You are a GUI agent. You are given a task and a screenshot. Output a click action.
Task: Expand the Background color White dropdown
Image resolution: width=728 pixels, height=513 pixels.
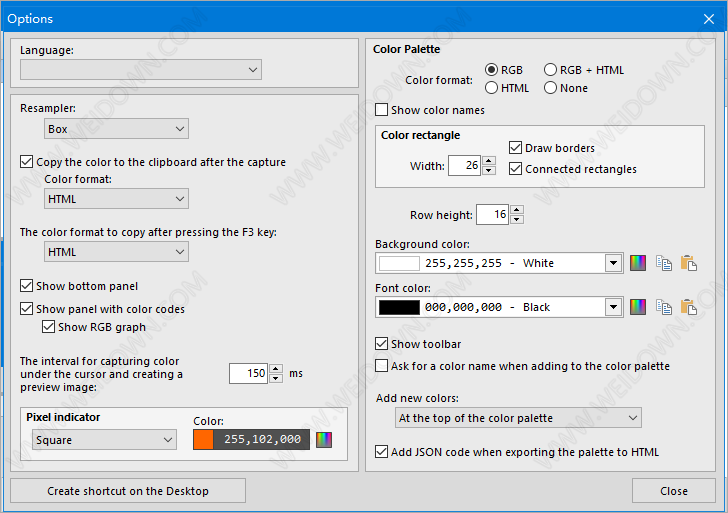tap(613, 263)
